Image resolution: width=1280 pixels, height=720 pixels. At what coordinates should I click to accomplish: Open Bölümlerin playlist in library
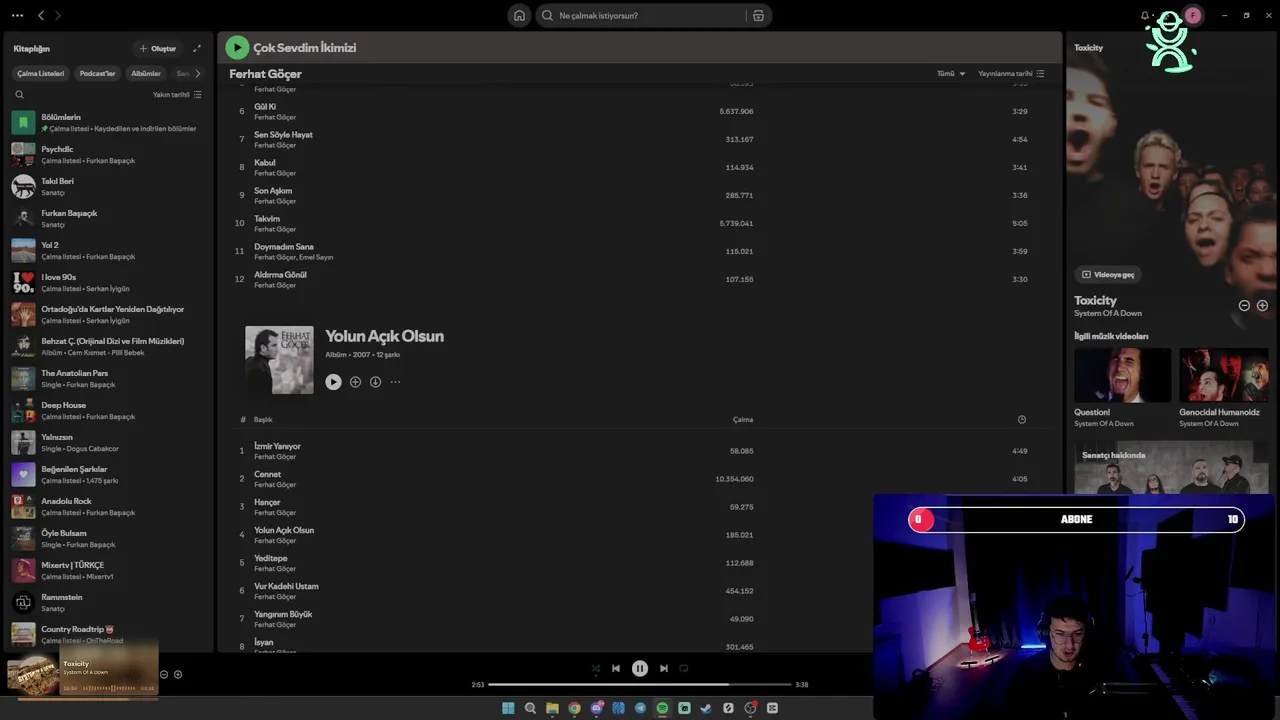[109, 123]
